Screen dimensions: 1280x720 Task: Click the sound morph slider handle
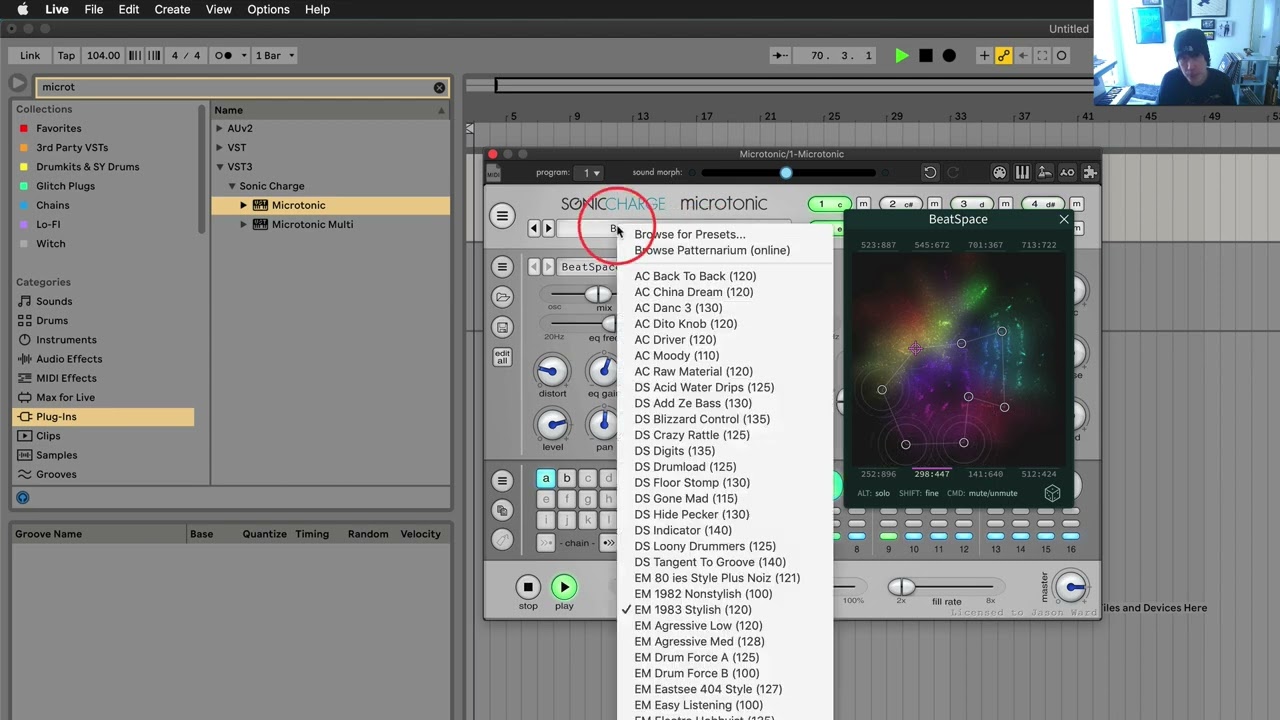click(x=786, y=173)
